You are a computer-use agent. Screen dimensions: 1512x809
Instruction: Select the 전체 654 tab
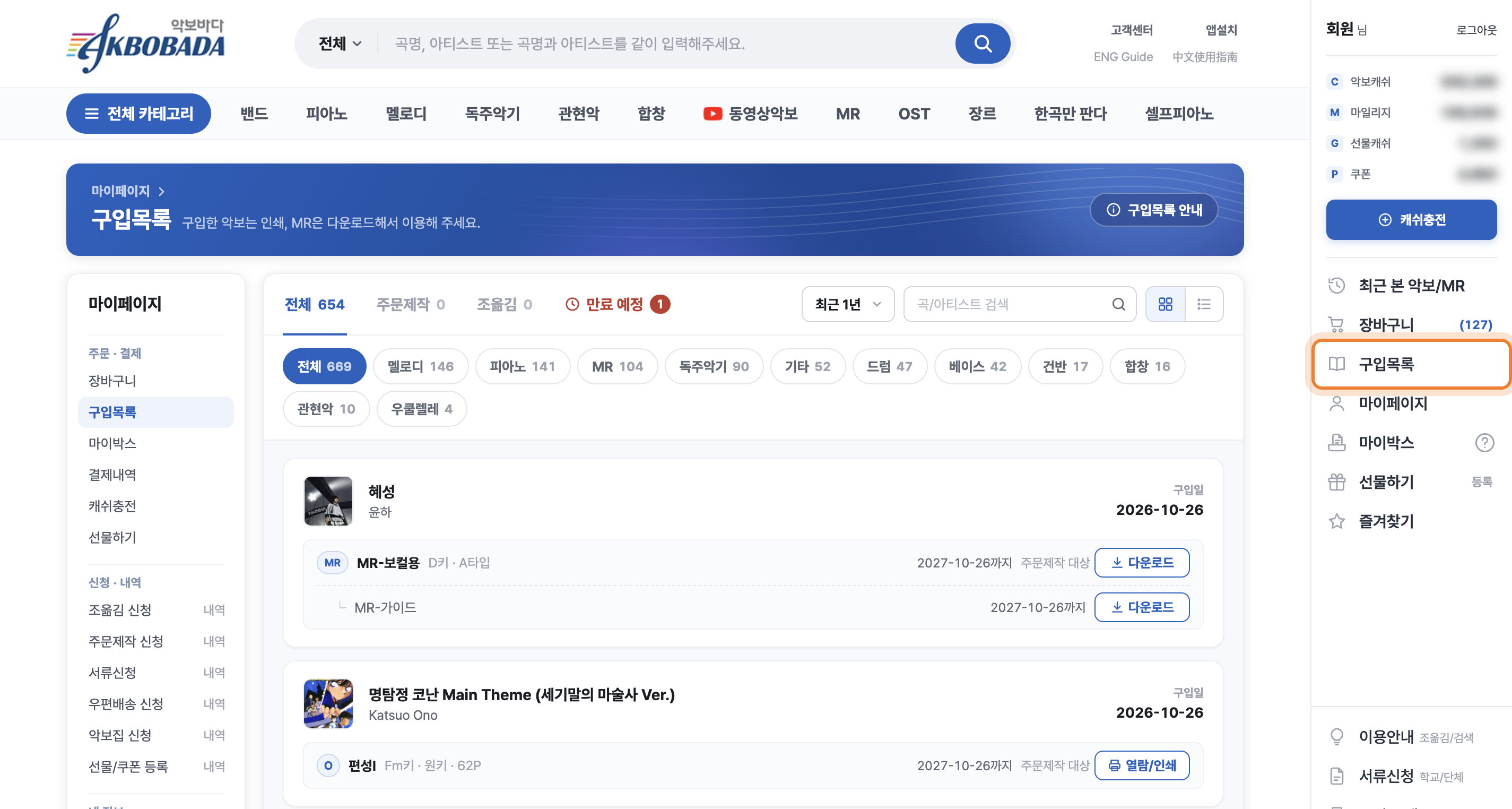click(315, 304)
